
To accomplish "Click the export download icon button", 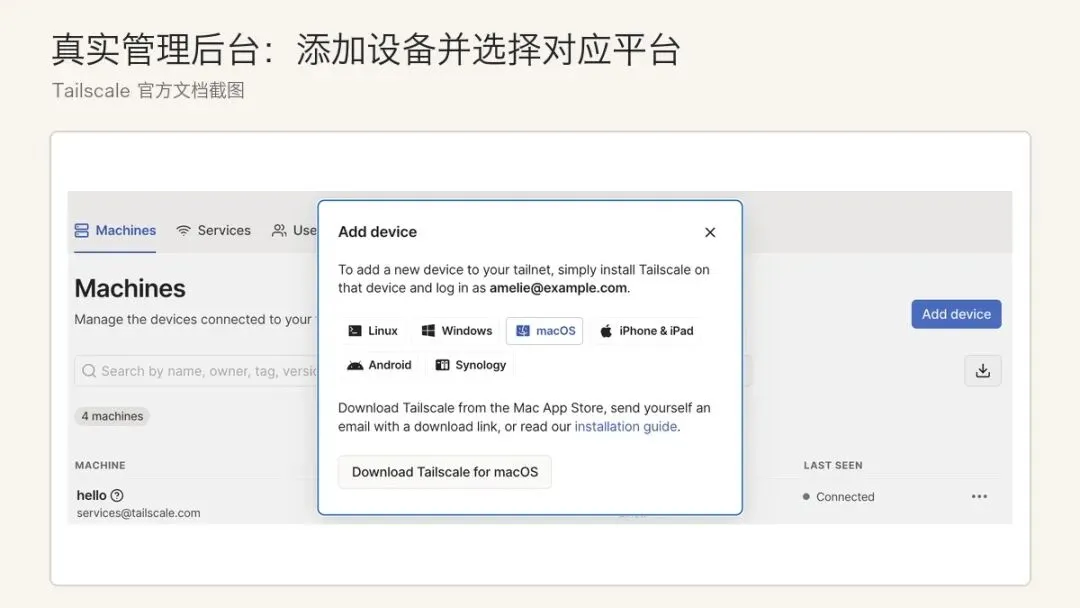I will point(983,371).
